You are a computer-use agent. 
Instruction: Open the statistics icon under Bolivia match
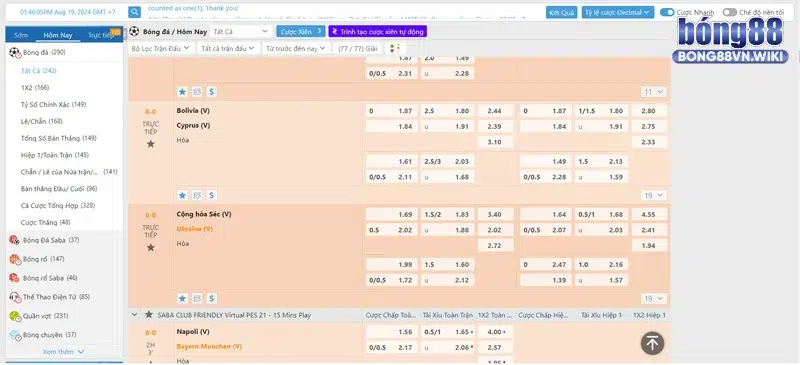(x=197, y=195)
